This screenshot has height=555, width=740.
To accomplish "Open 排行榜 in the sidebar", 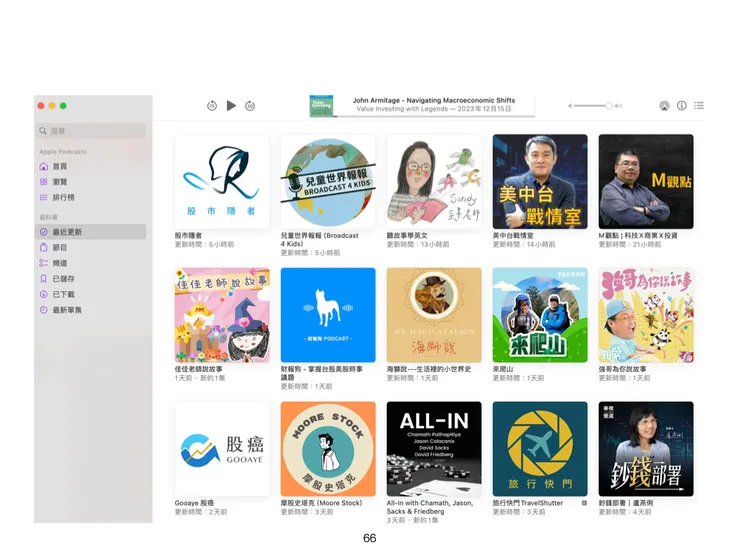I will pyautogui.click(x=91, y=197).
